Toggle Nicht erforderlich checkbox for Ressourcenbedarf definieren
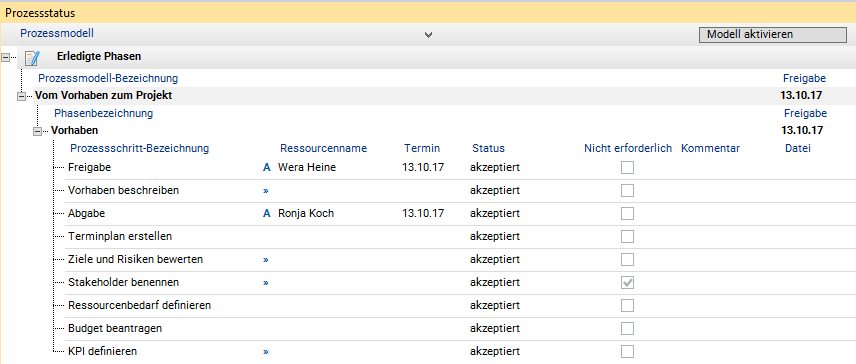Screen dimensions: 856x364 point(628,305)
